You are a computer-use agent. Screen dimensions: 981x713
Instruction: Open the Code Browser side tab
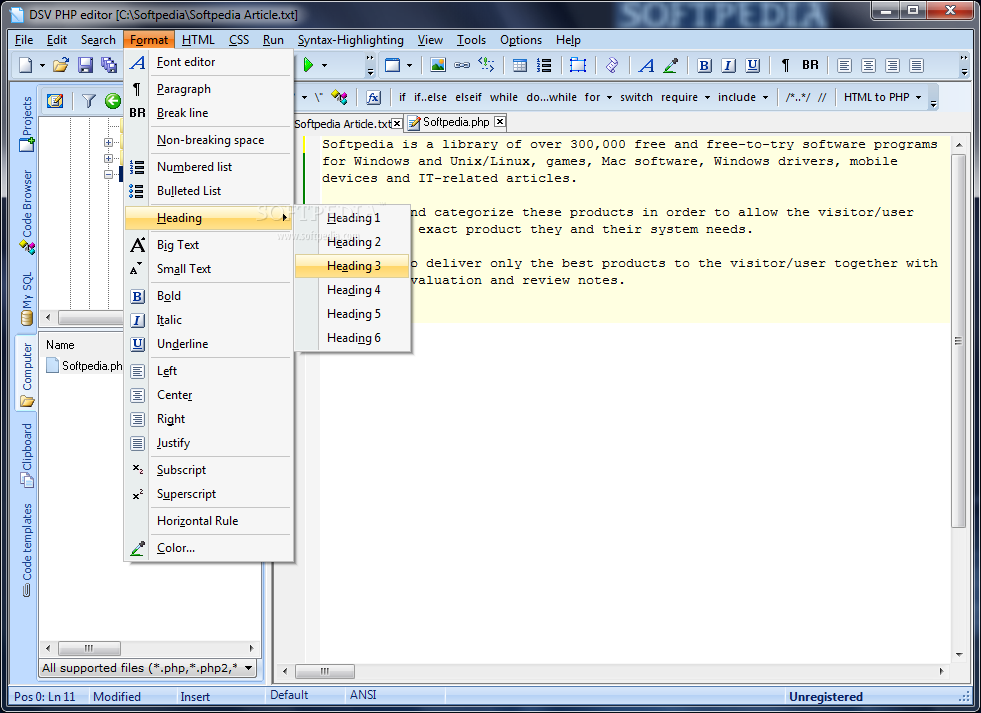click(27, 211)
